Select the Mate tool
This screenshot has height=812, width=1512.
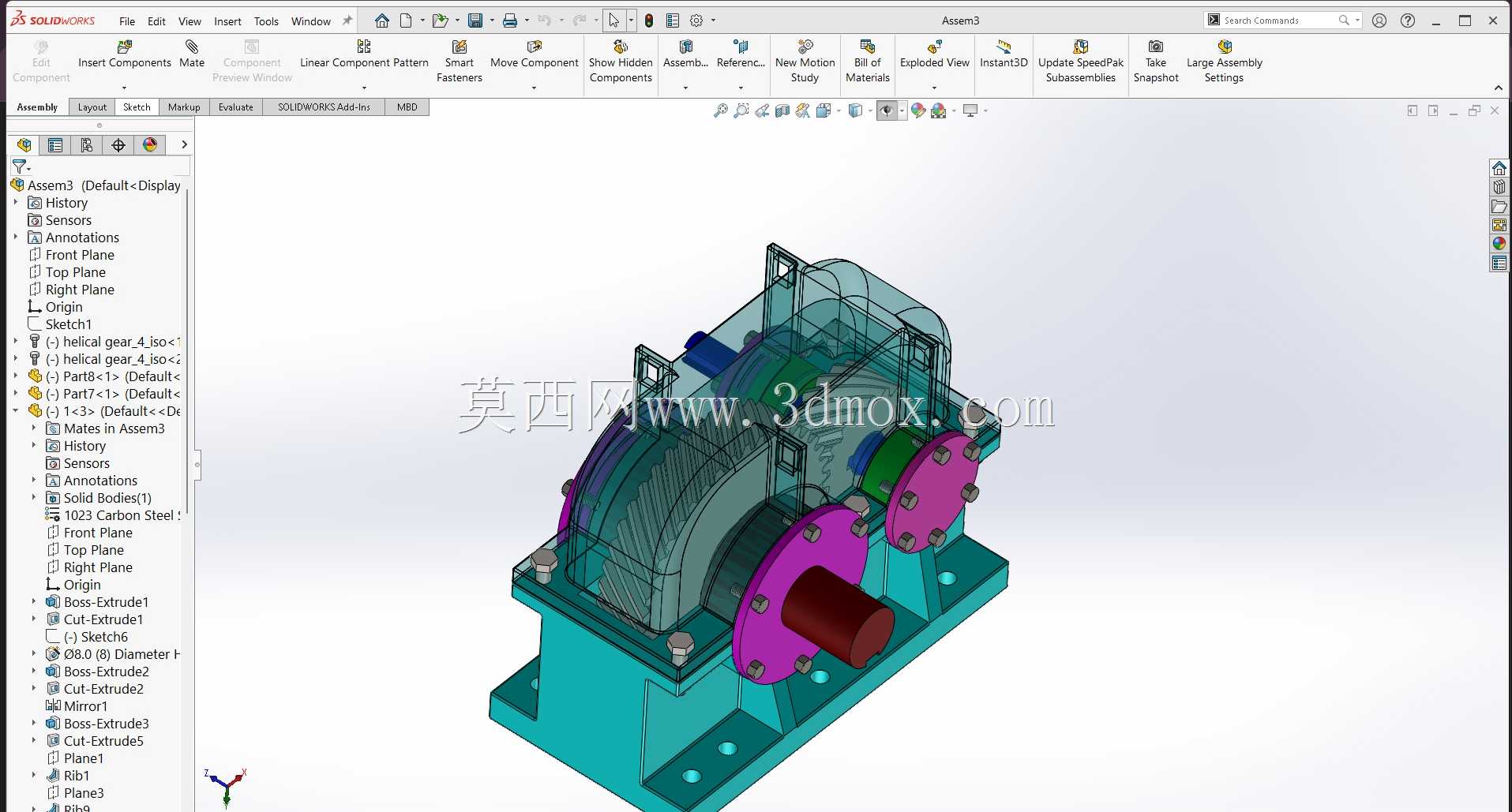tap(192, 54)
